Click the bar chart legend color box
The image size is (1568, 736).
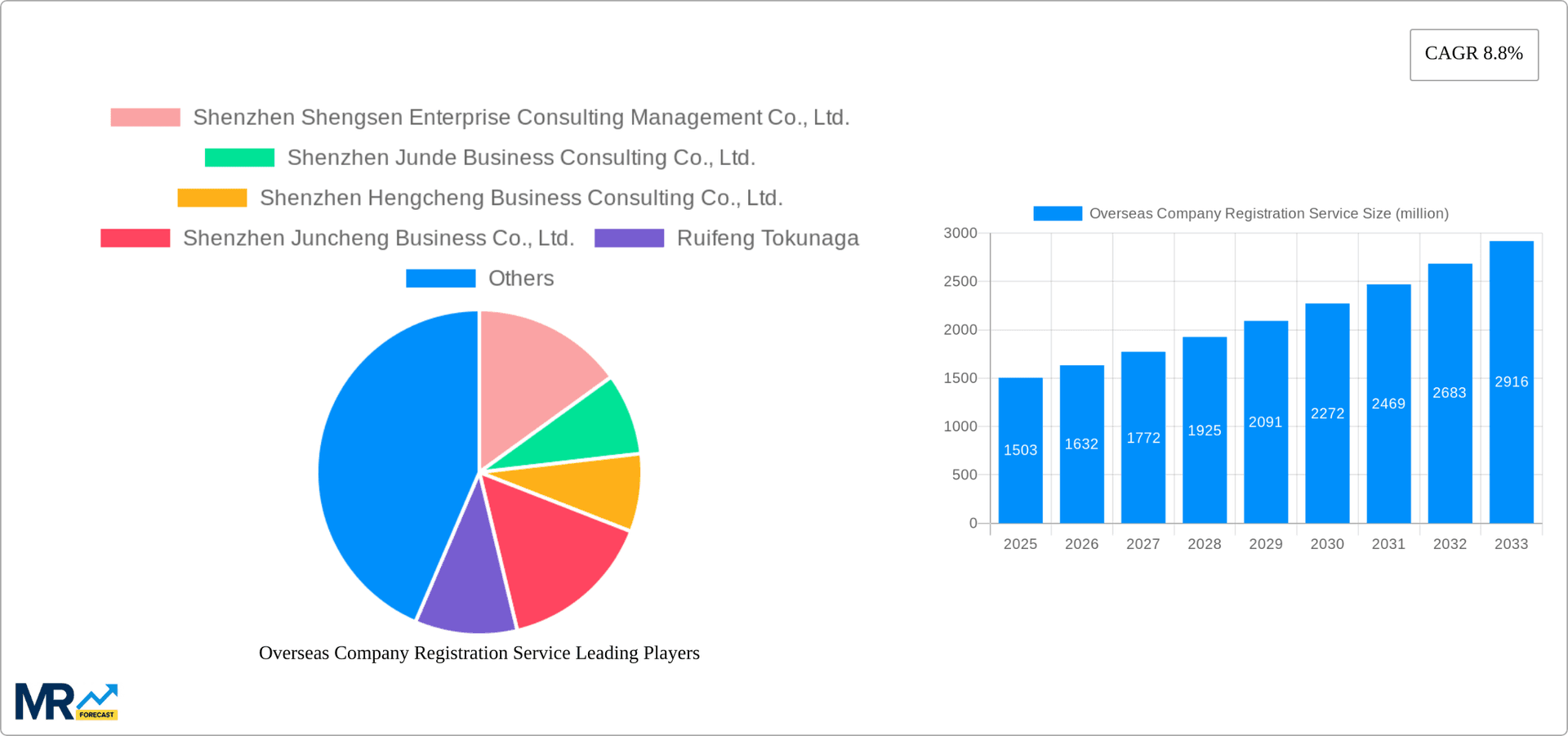(1057, 212)
